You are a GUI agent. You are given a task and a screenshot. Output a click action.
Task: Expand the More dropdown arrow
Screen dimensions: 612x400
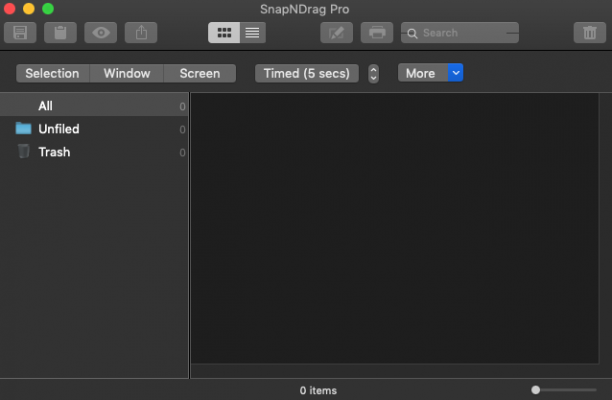(455, 73)
